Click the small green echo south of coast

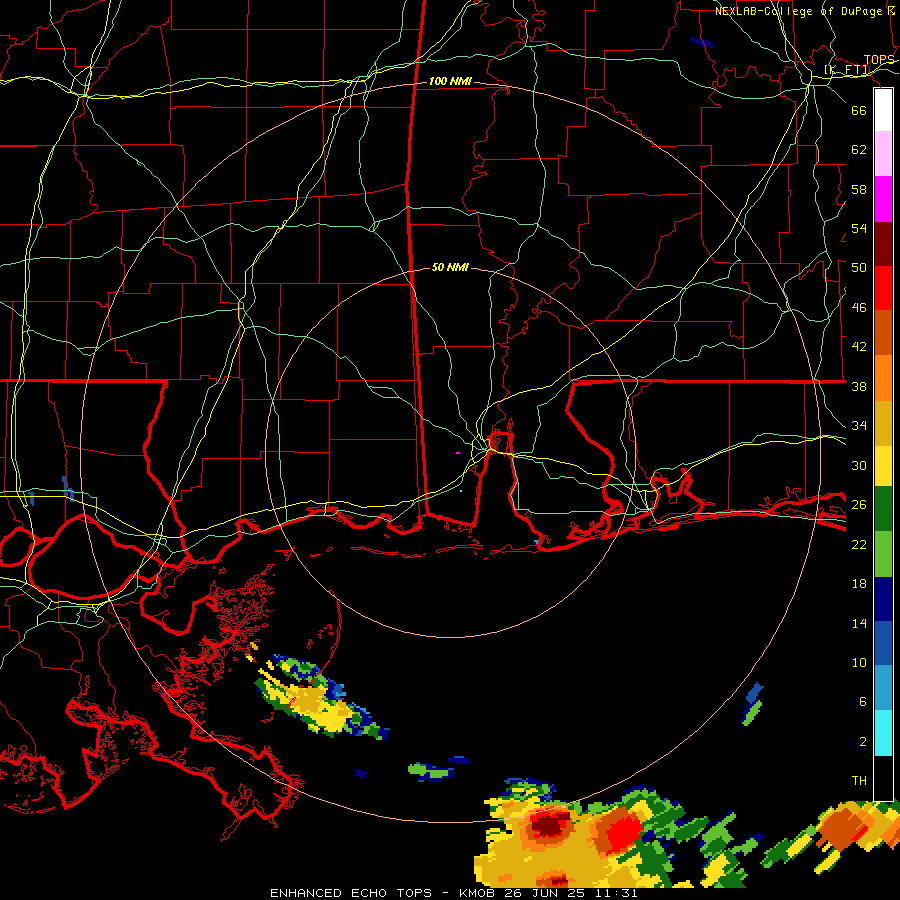432,771
